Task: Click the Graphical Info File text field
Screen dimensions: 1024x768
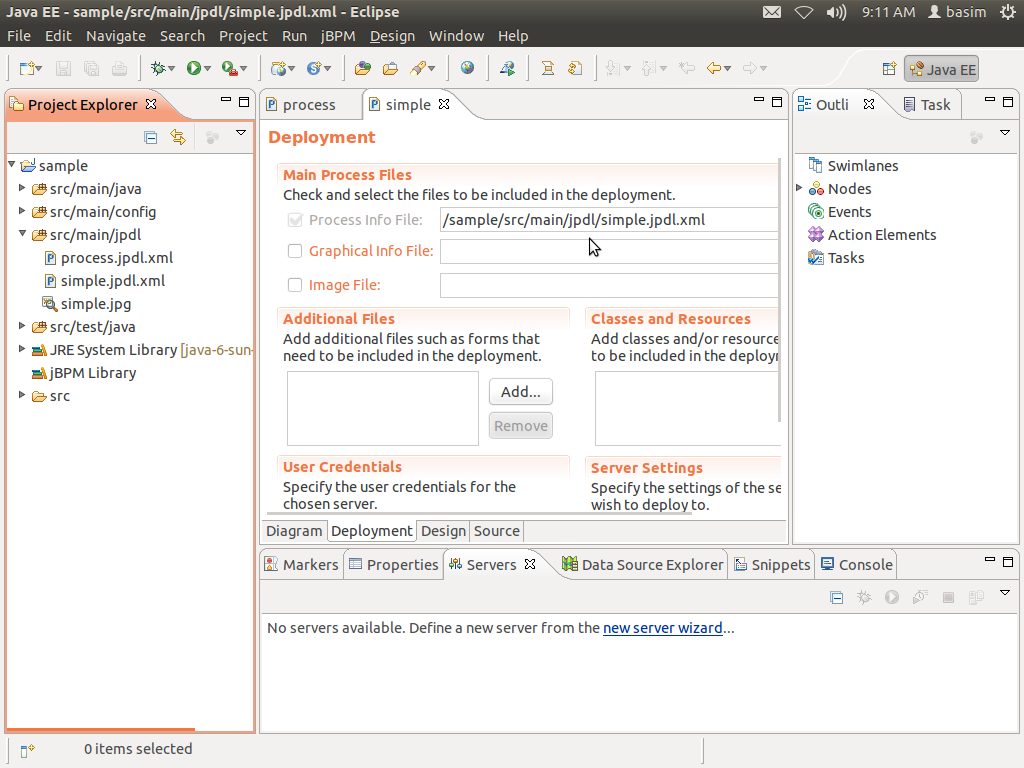Action: click(608, 252)
